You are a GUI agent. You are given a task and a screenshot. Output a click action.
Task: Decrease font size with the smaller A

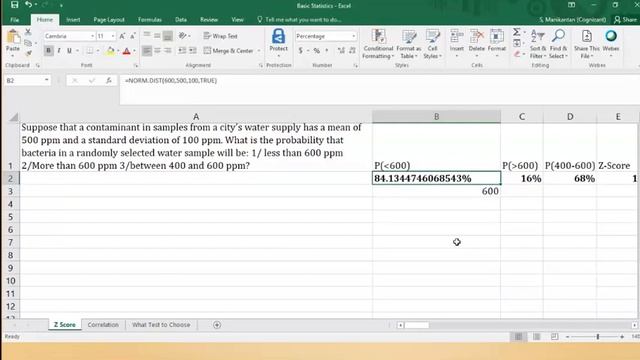[x=133, y=36]
